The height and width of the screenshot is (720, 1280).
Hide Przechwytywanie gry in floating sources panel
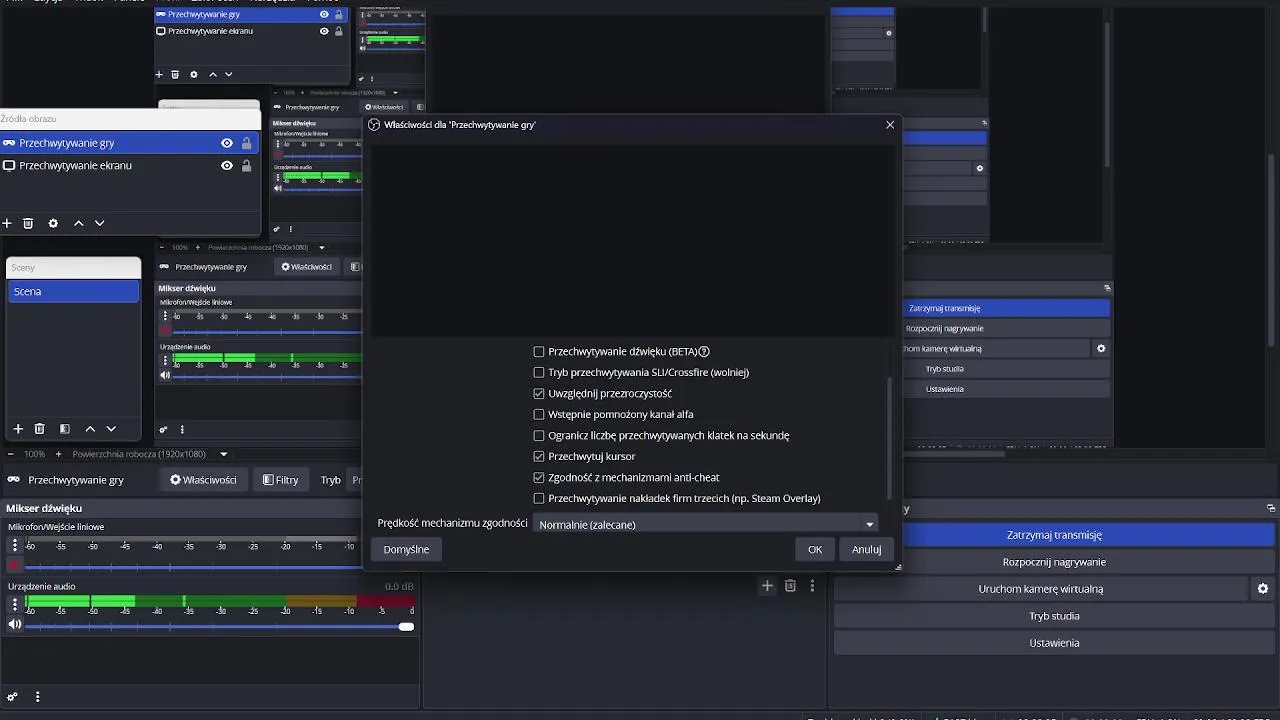[227, 143]
